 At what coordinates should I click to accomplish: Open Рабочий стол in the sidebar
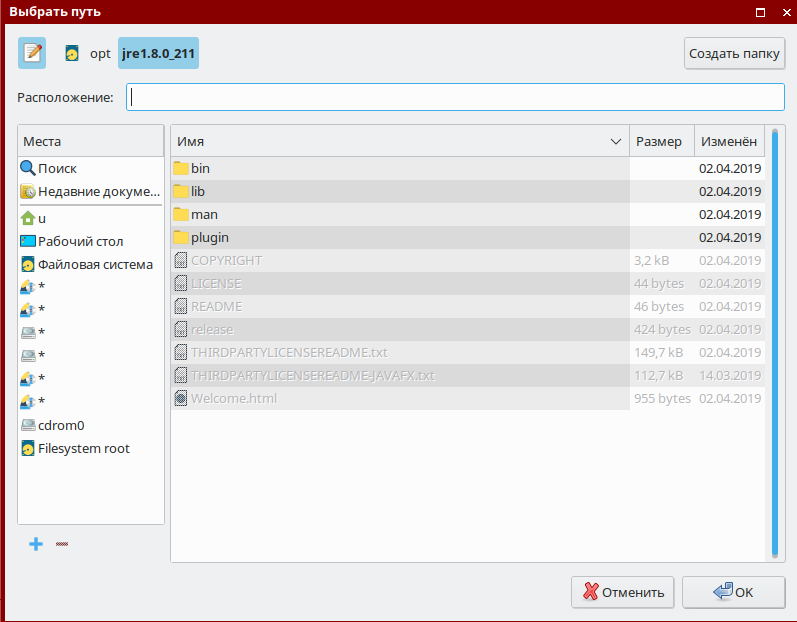pos(80,241)
